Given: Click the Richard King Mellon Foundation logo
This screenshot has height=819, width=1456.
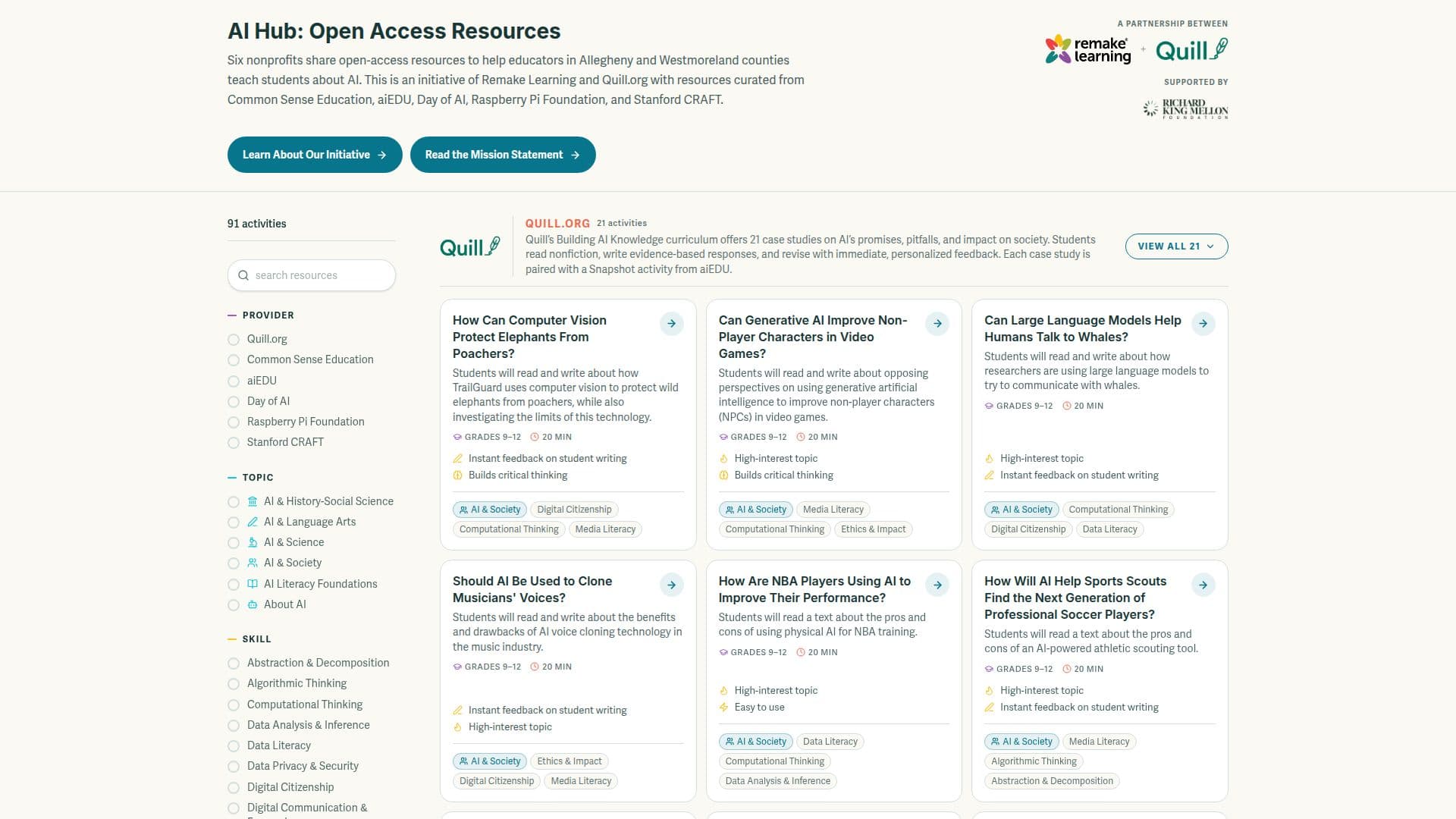Looking at the screenshot, I should pyautogui.click(x=1185, y=109).
